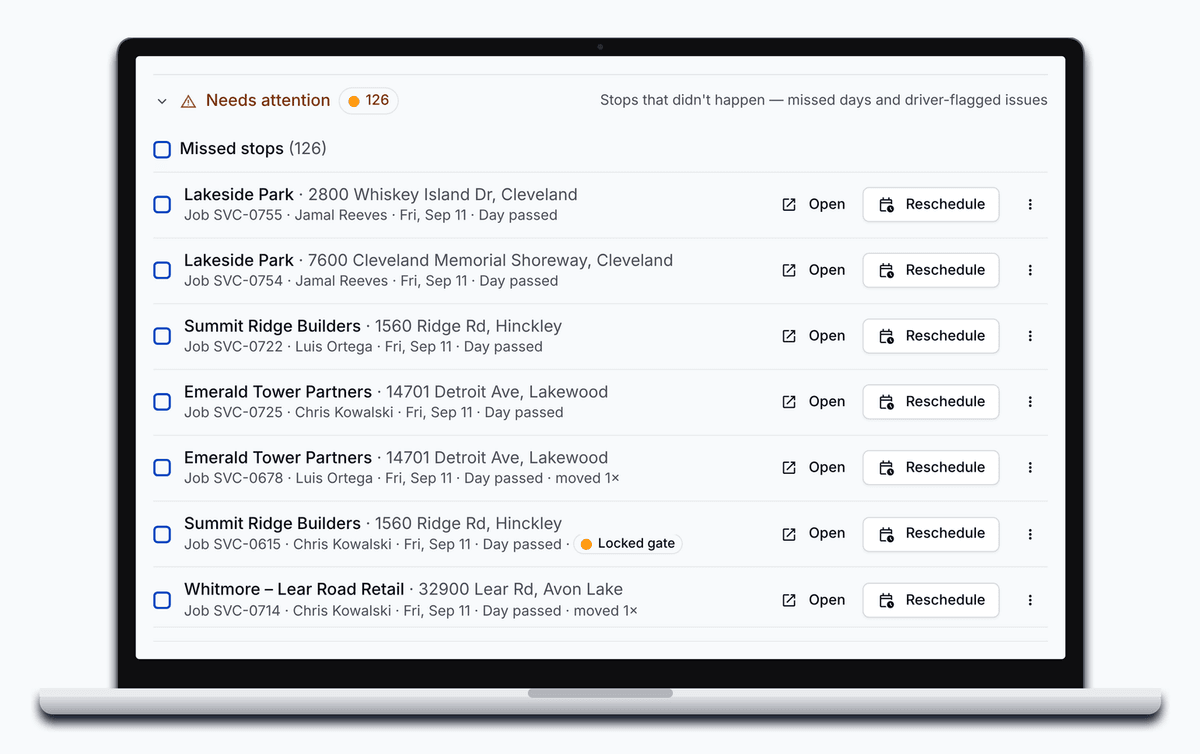Viewport: 1200px width, 754px height.
Task: Click address 7600 Cleveland Memorial Shoreway, Cleveland
Action: coord(490,260)
